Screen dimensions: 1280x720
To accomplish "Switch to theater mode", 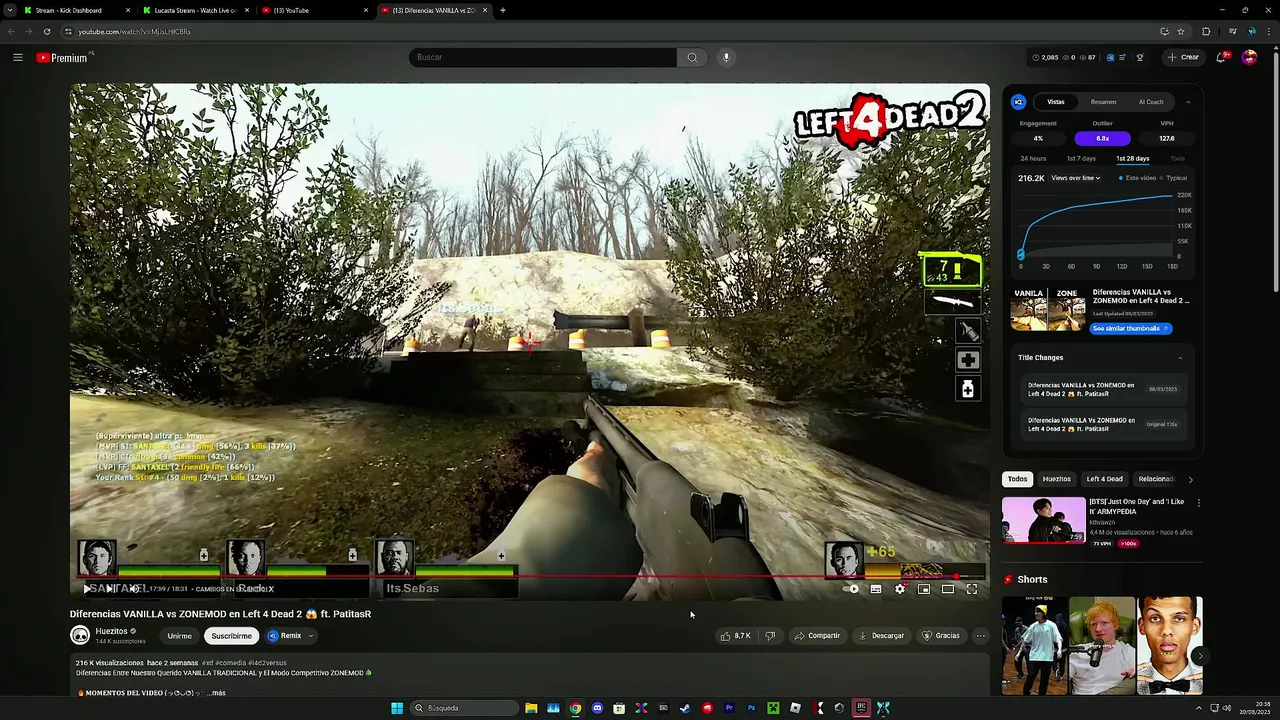I will (x=948, y=589).
